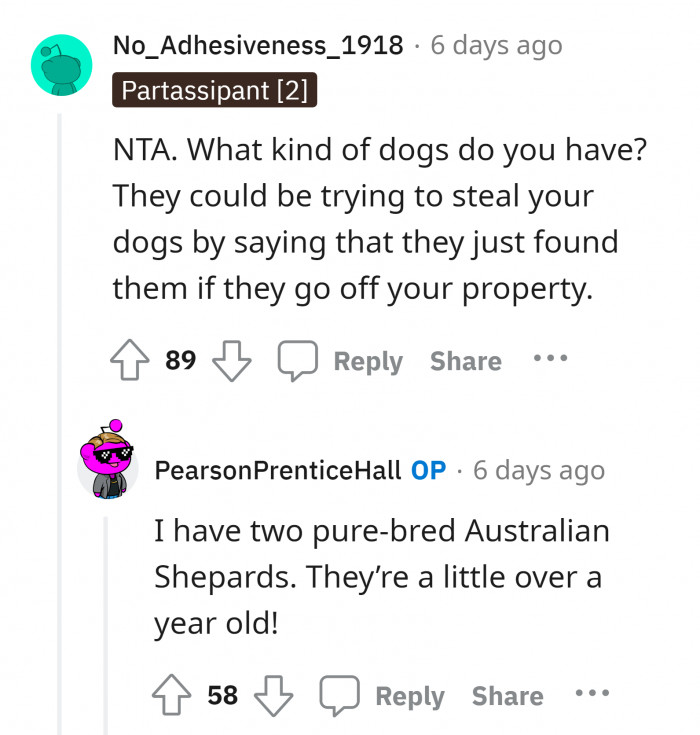Image resolution: width=700 pixels, height=735 pixels.
Task: Open the top comment's "6 days ago" timestamp
Action: point(496,45)
